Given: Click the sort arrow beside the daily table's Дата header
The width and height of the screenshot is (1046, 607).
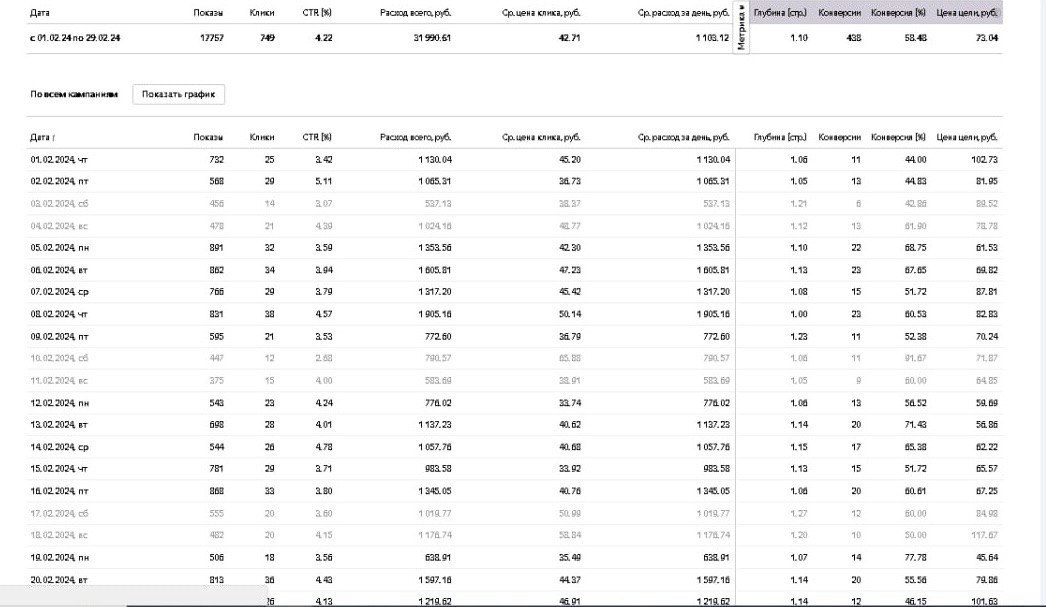Looking at the screenshot, I should [x=53, y=137].
